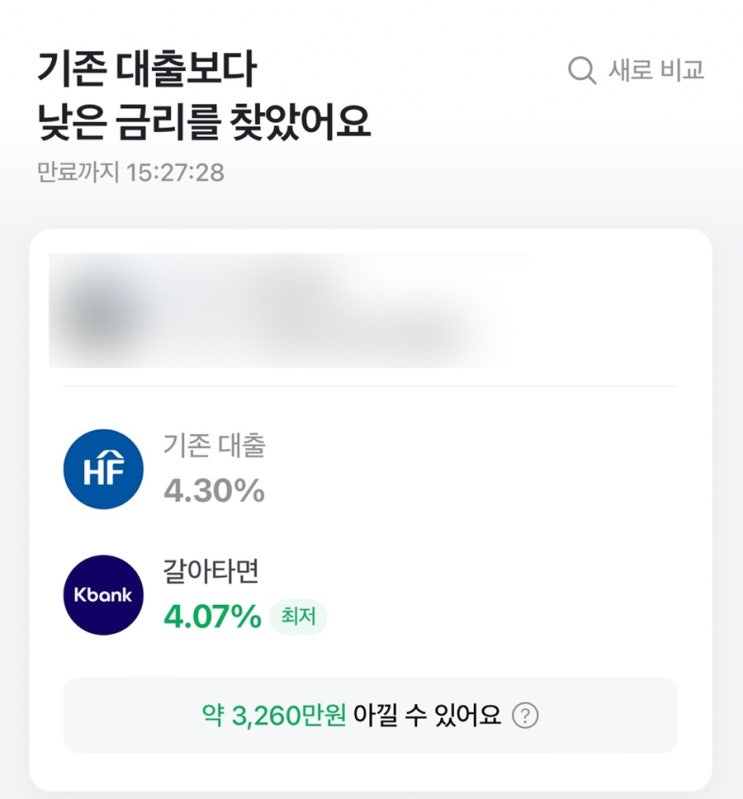This screenshot has height=799, width=743.
Task: Select the 기존 대출 label
Action: tap(214, 446)
